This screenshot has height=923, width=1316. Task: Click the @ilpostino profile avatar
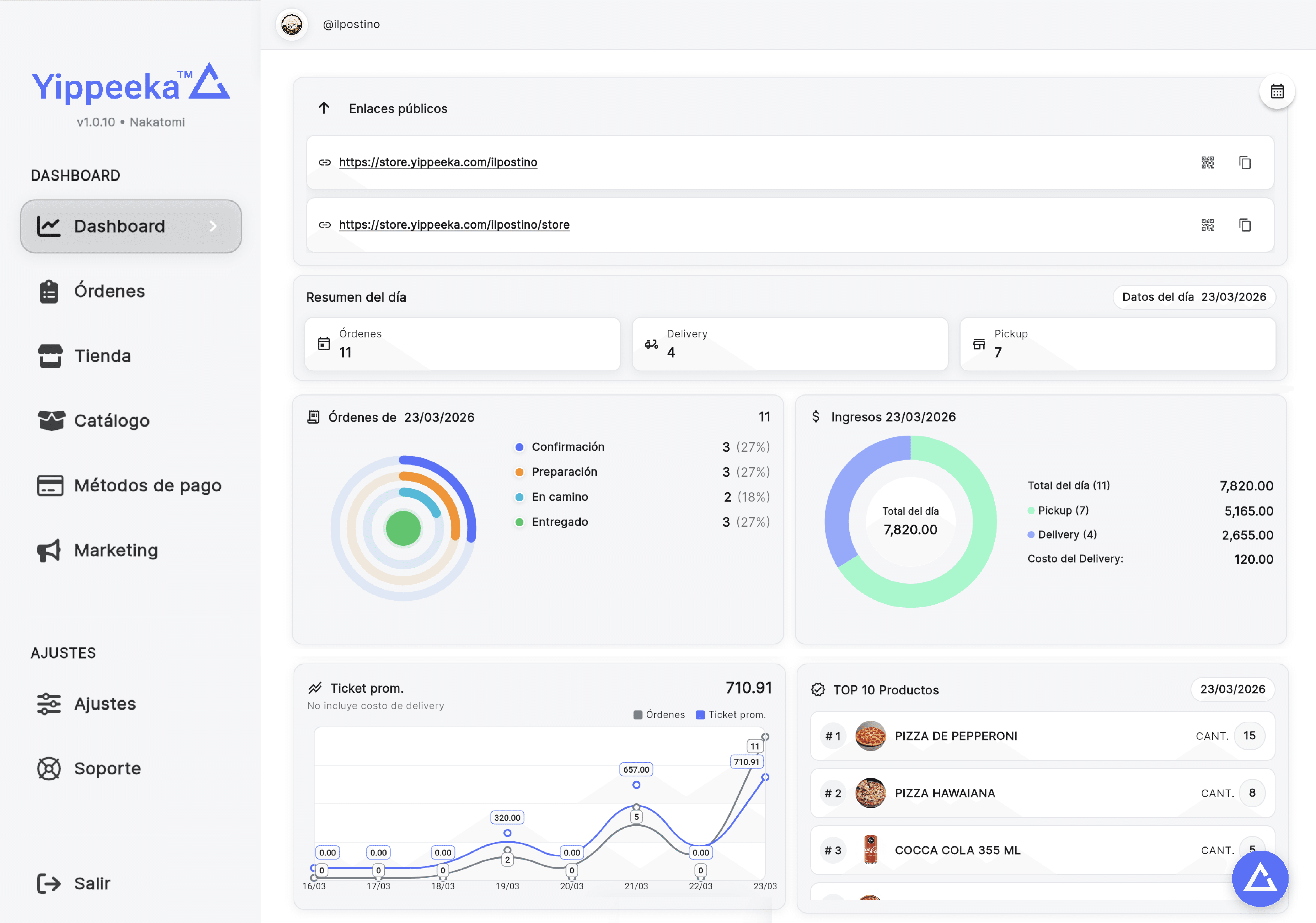click(292, 25)
